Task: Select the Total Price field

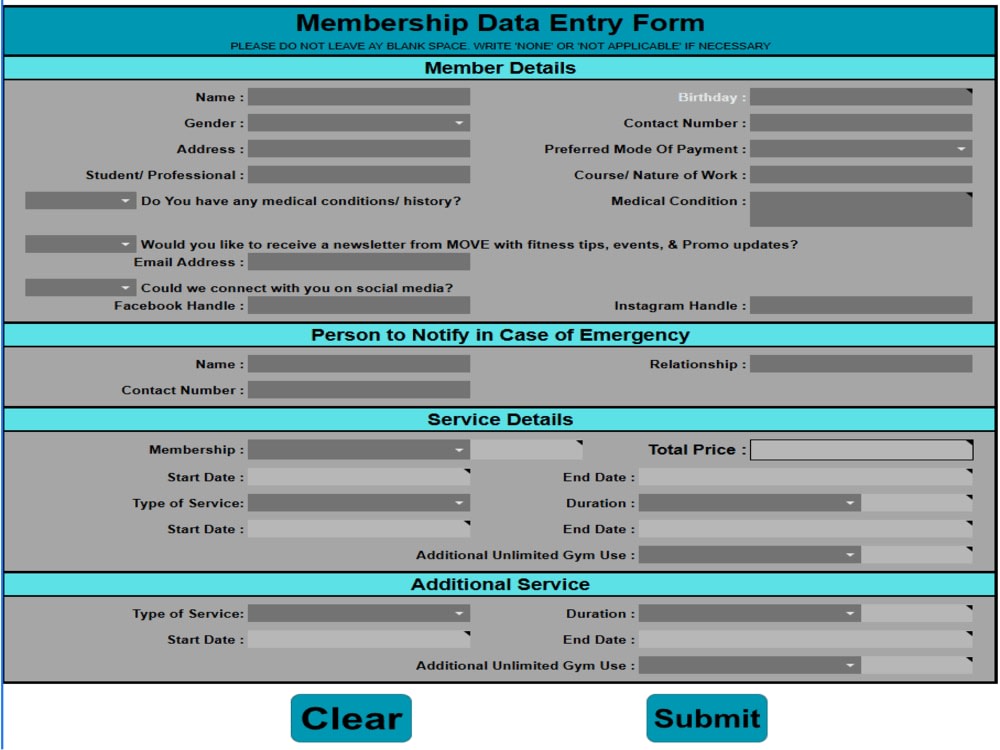Action: (862, 450)
